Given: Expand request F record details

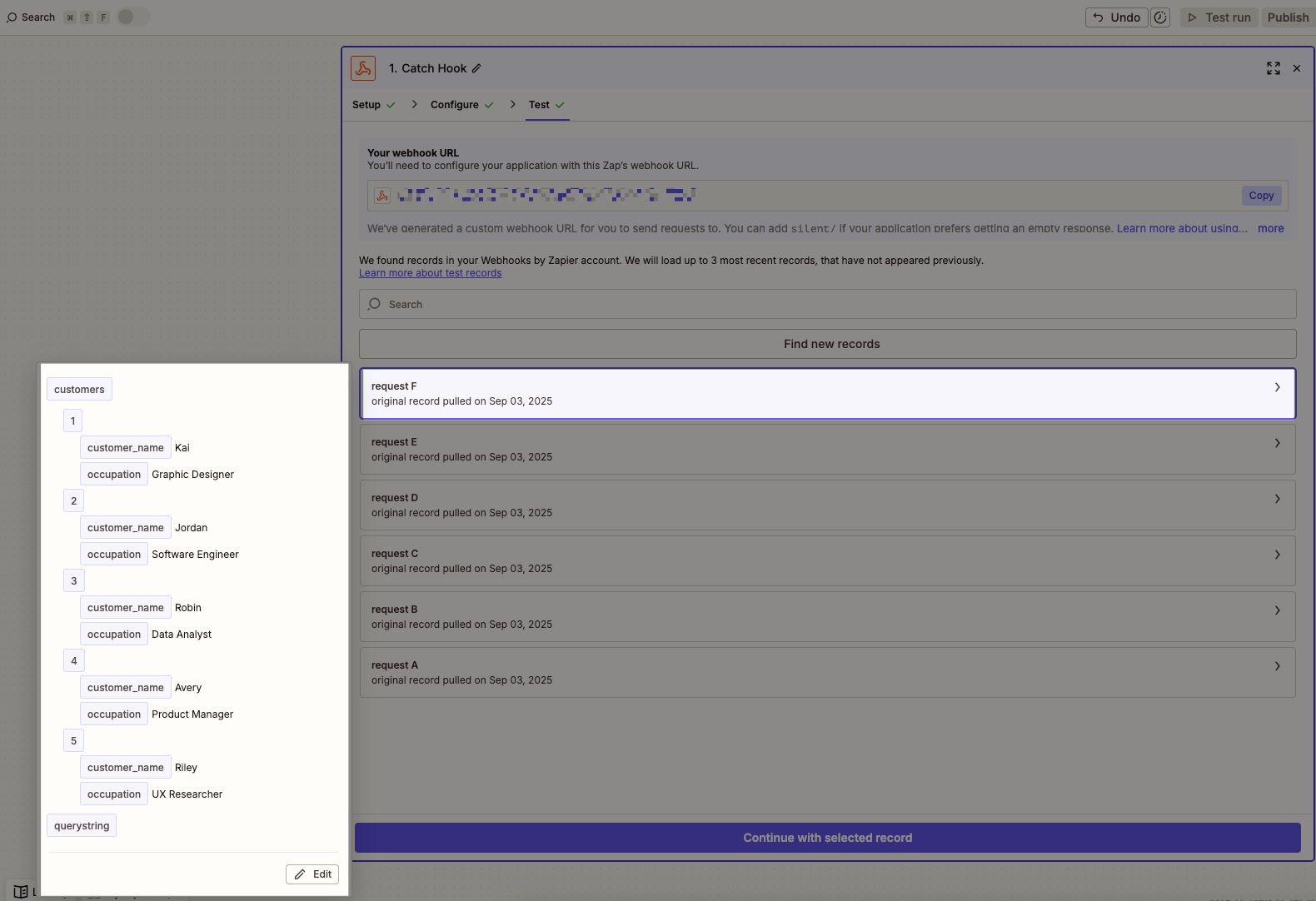Looking at the screenshot, I should [x=1277, y=387].
